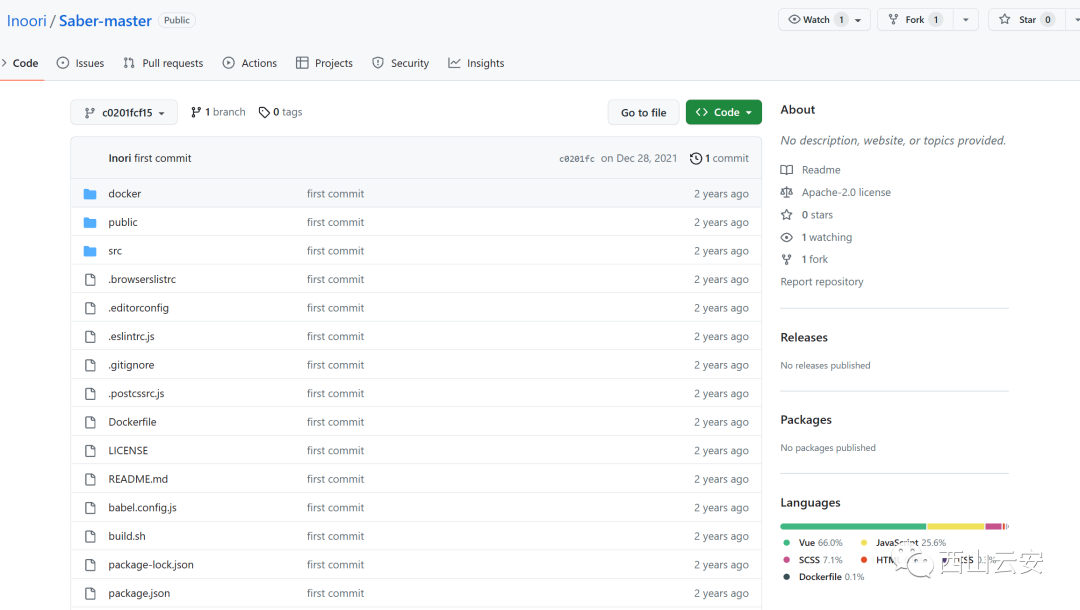
Task: Click the file icon beside babel.config.js
Action: (90, 507)
